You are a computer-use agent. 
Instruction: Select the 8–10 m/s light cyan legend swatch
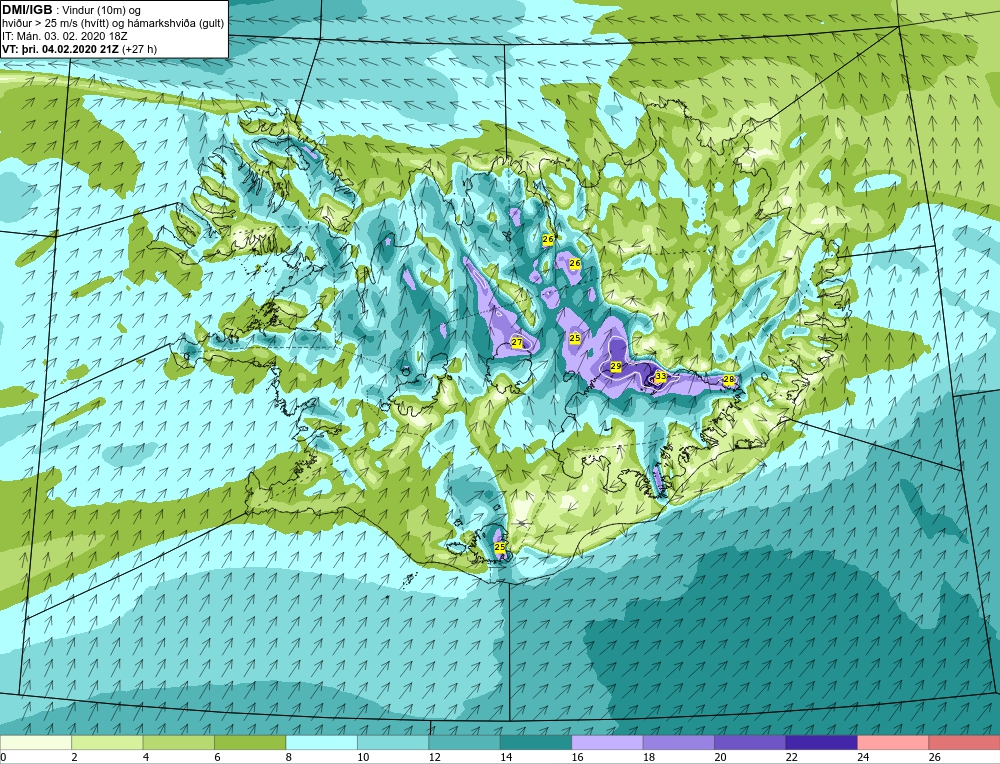click(x=321, y=742)
